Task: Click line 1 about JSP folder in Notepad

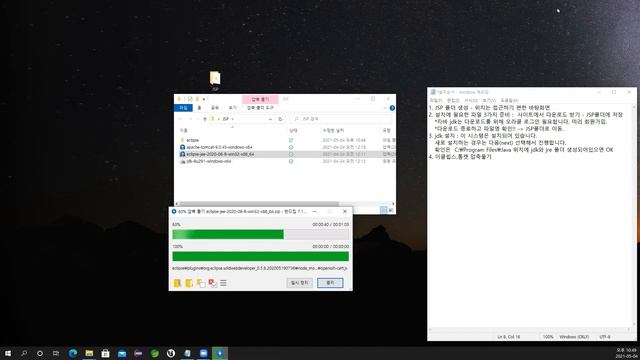Action: 489,107
